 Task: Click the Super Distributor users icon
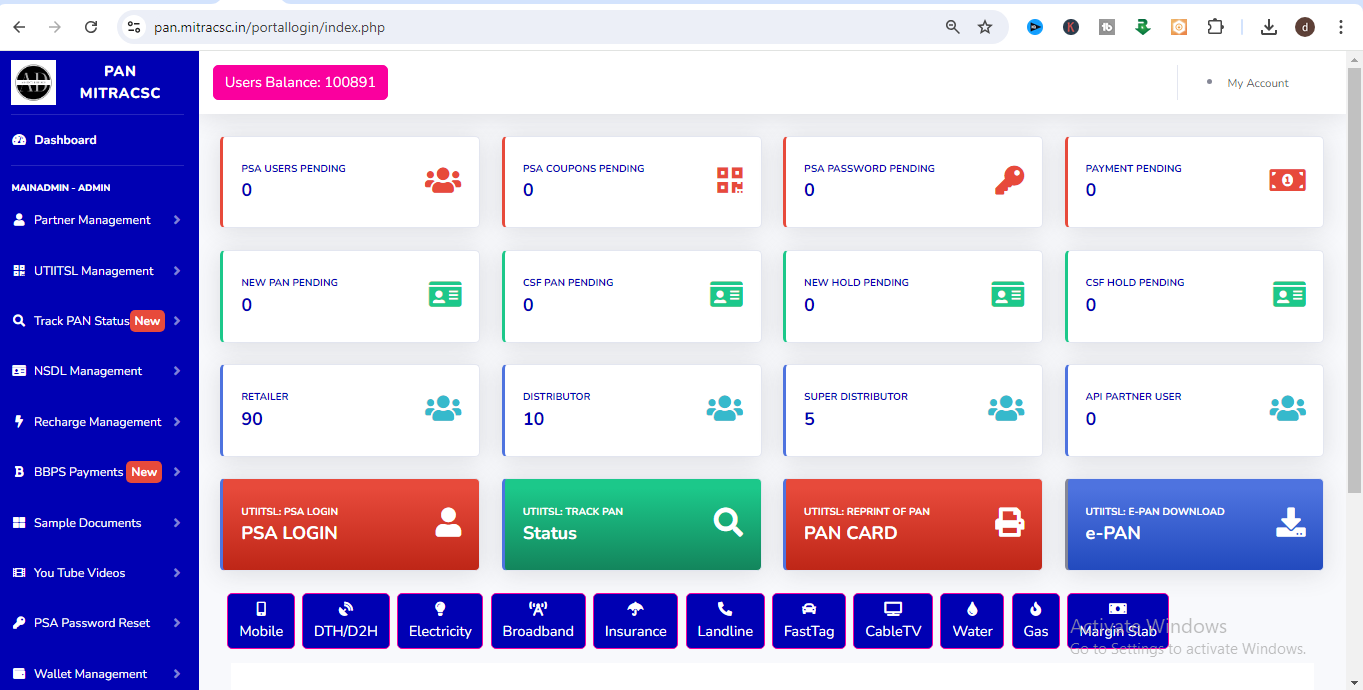[x=1006, y=408]
